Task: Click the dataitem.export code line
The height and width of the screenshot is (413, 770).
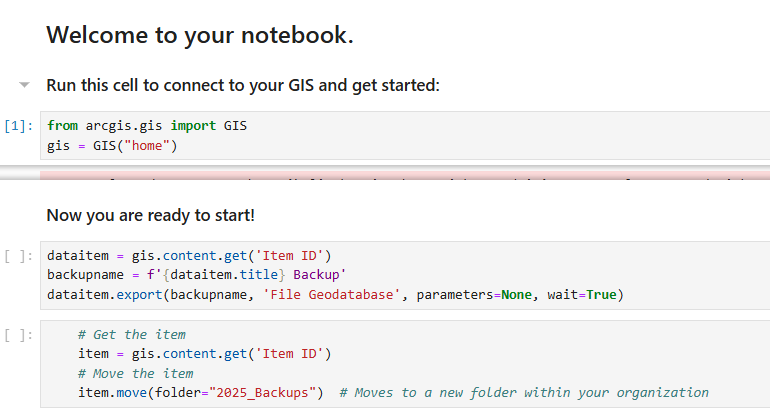Action: pyautogui.click(x=334, y=295)
